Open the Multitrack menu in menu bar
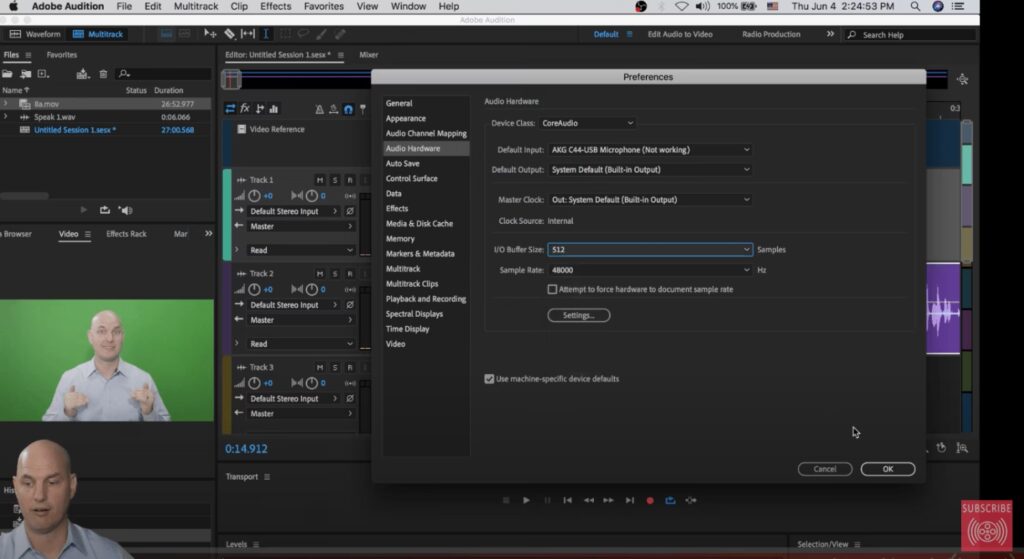1024x559 pixels. [196, 6]
